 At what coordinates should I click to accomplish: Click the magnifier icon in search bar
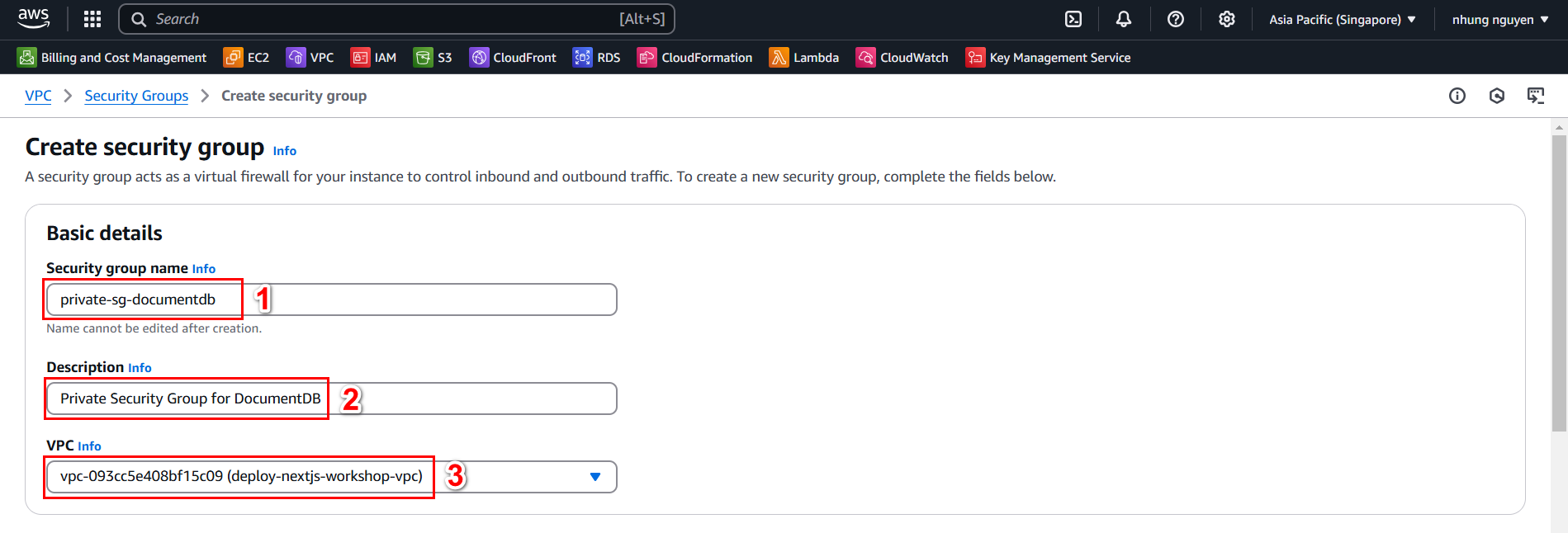click(x=139, y=19)
